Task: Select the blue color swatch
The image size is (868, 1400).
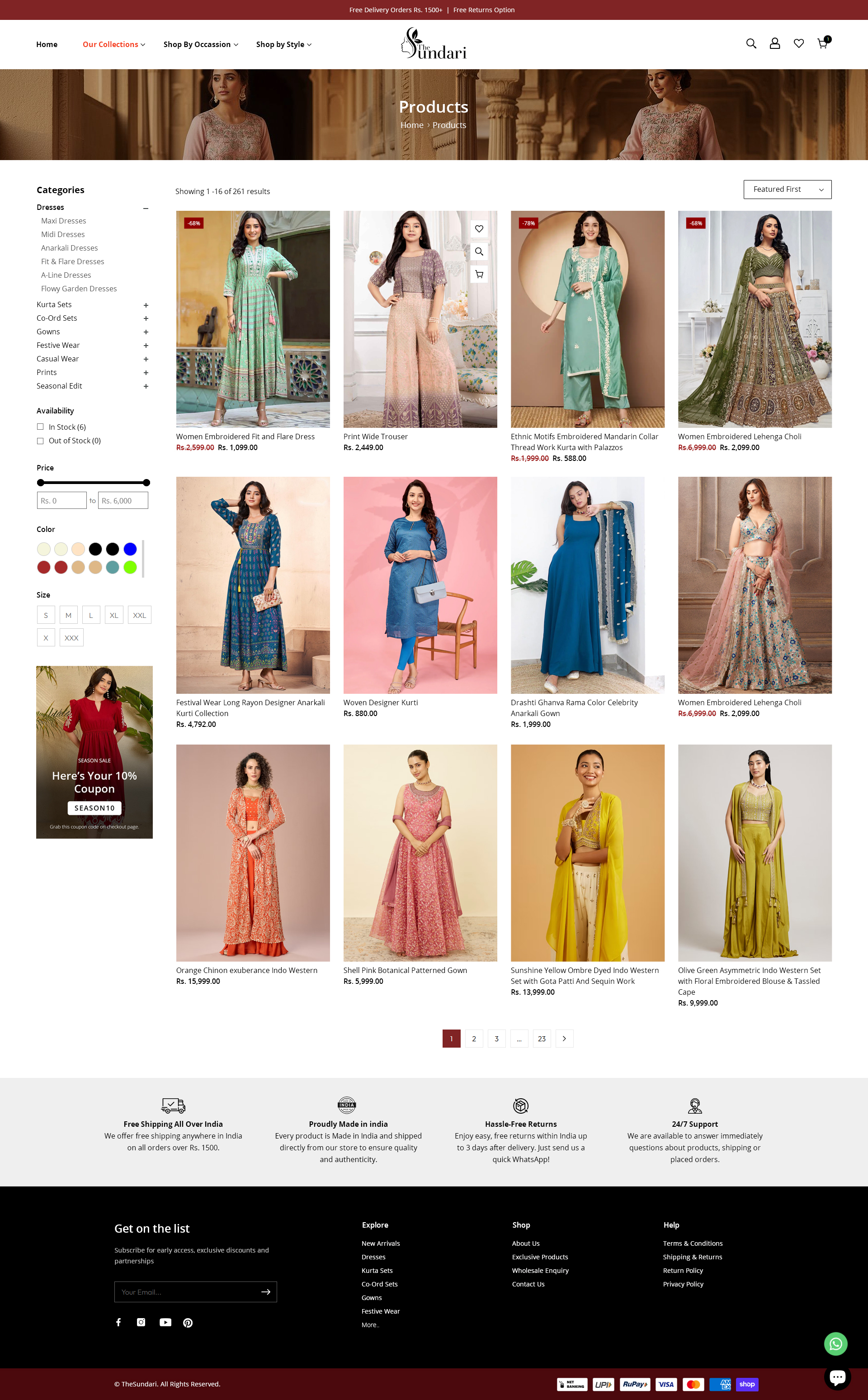Action: [x=130, y=549]
